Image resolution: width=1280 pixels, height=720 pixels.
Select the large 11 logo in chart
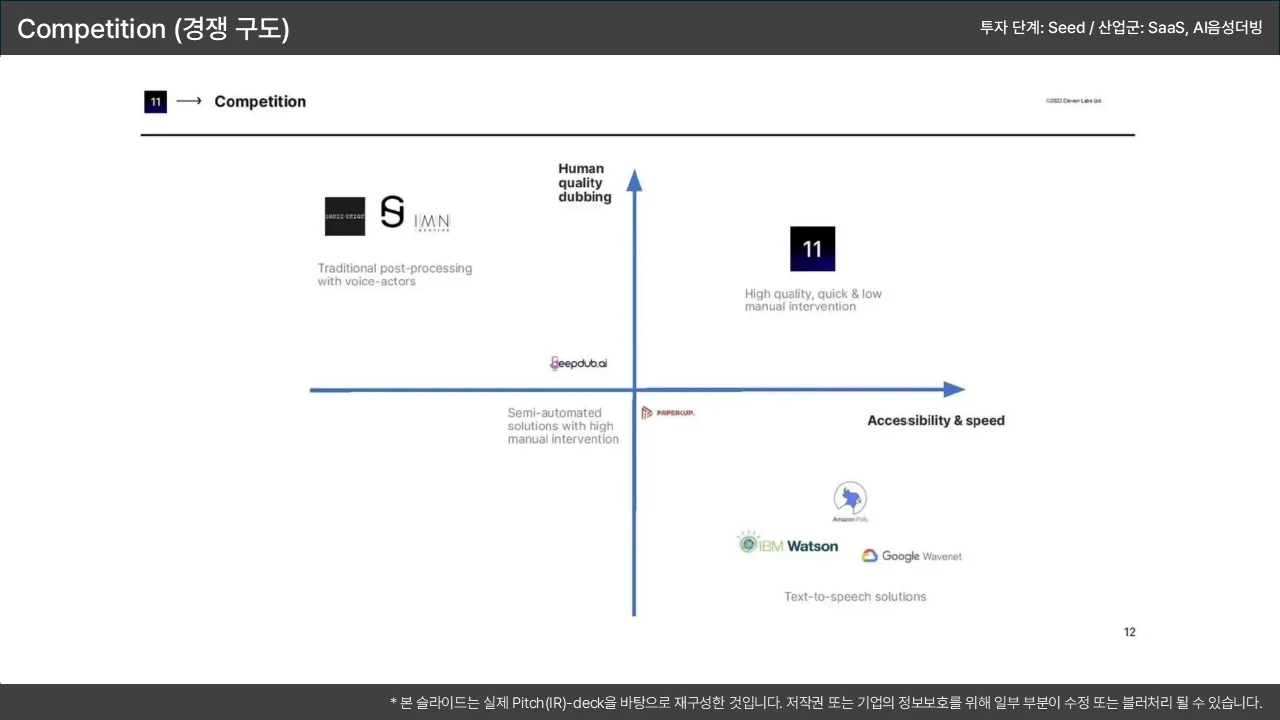(x=812, y=249)
